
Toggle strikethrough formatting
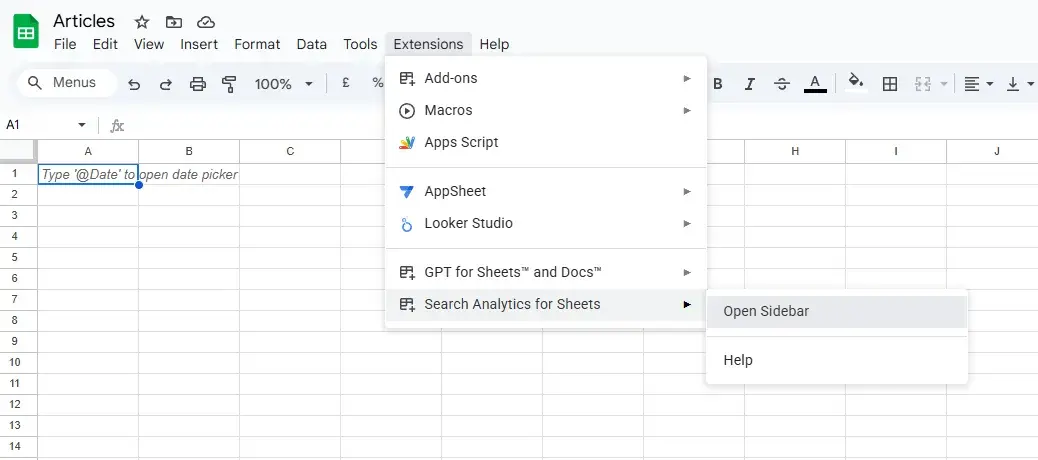(x=782, y=84)
